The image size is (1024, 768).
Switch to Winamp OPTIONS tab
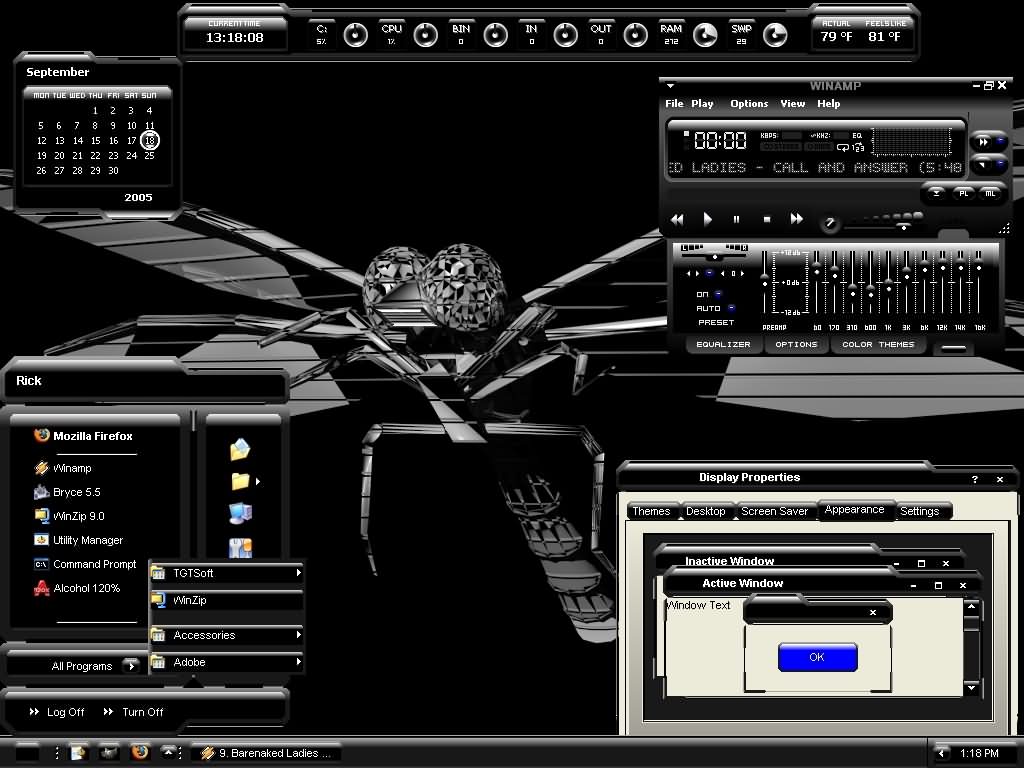(x=796, y=344)
